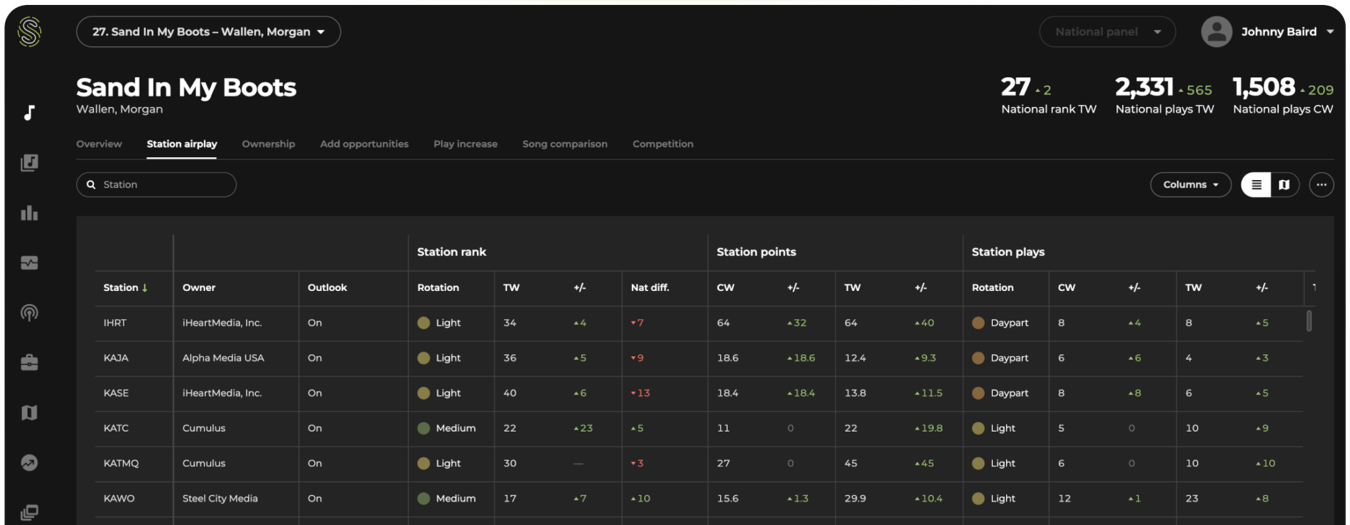Click the National plays CW value 1,508
Viewport: 1350px width, 525px height.
(1264, 87)
